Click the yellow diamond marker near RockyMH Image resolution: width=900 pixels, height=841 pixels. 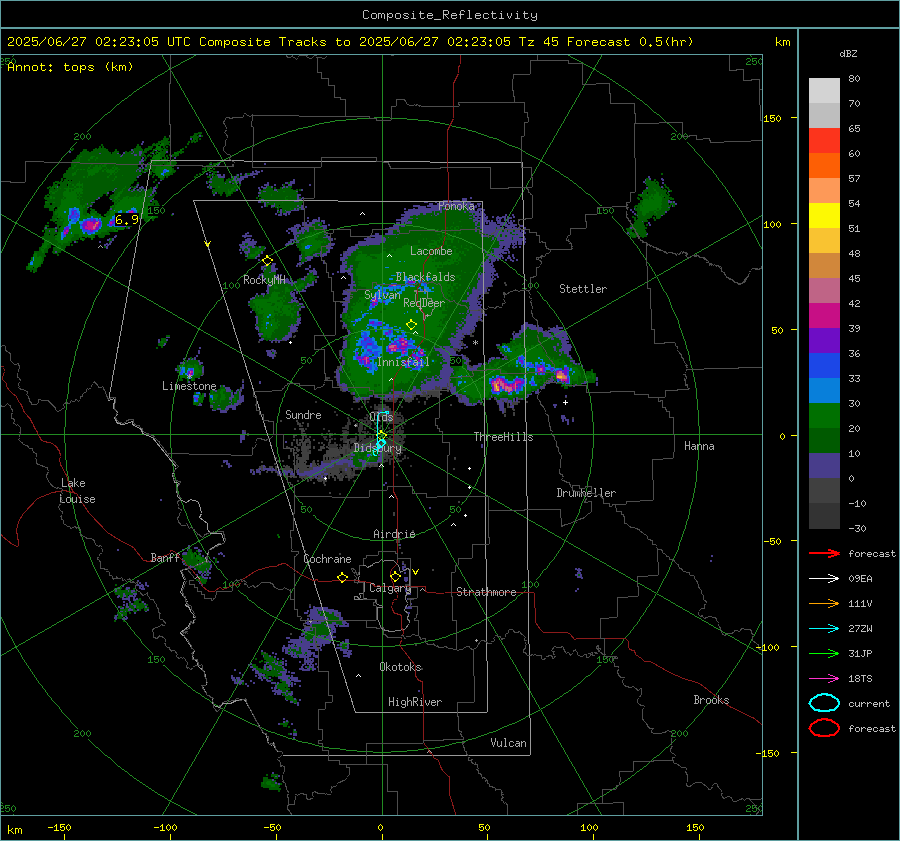pos(267,261)
